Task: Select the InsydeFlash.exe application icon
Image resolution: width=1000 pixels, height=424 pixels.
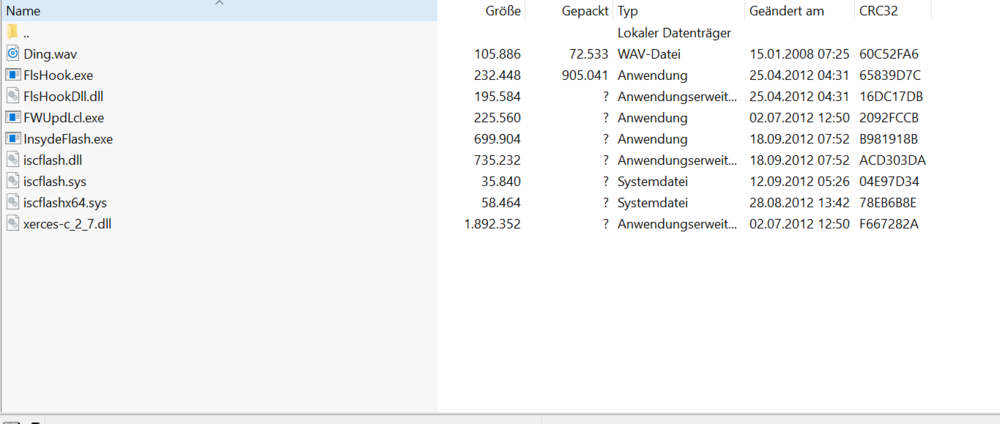Action: point(13,139)
